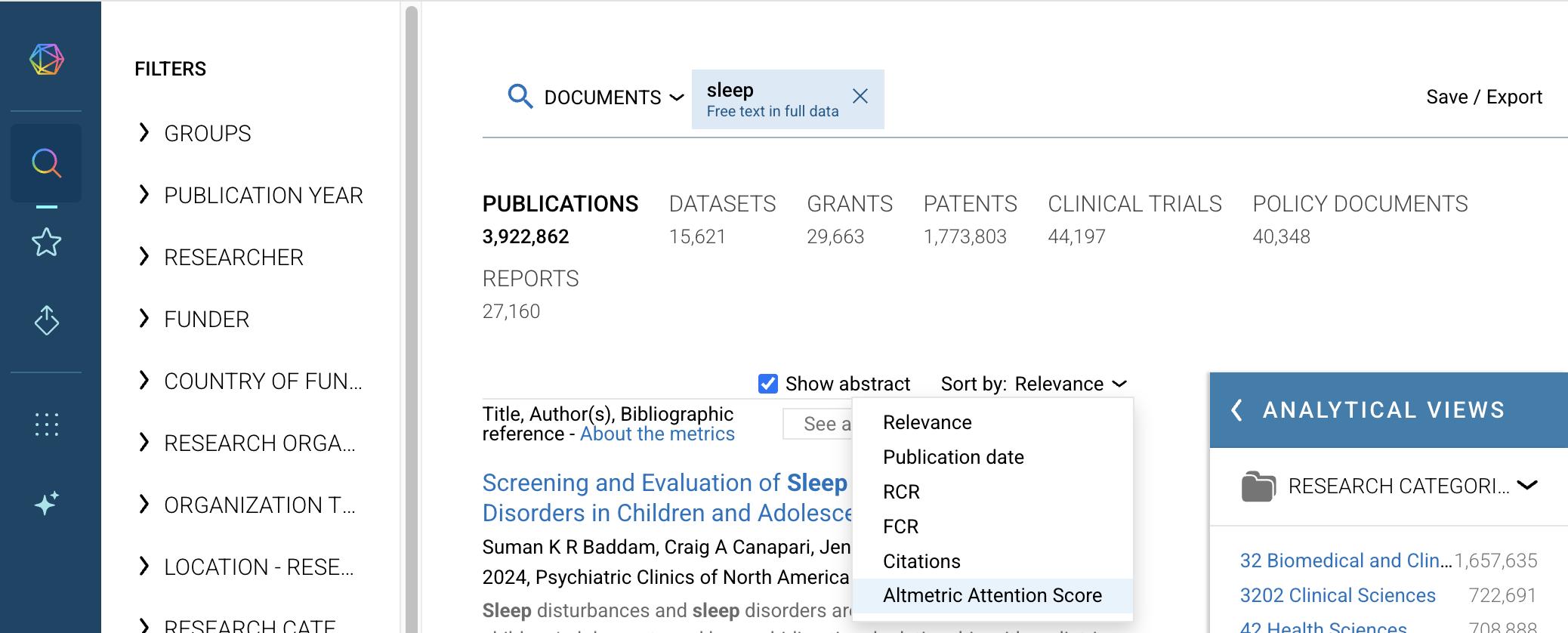Click the AI sparkle sidebar icon

[x=47, y=503]
